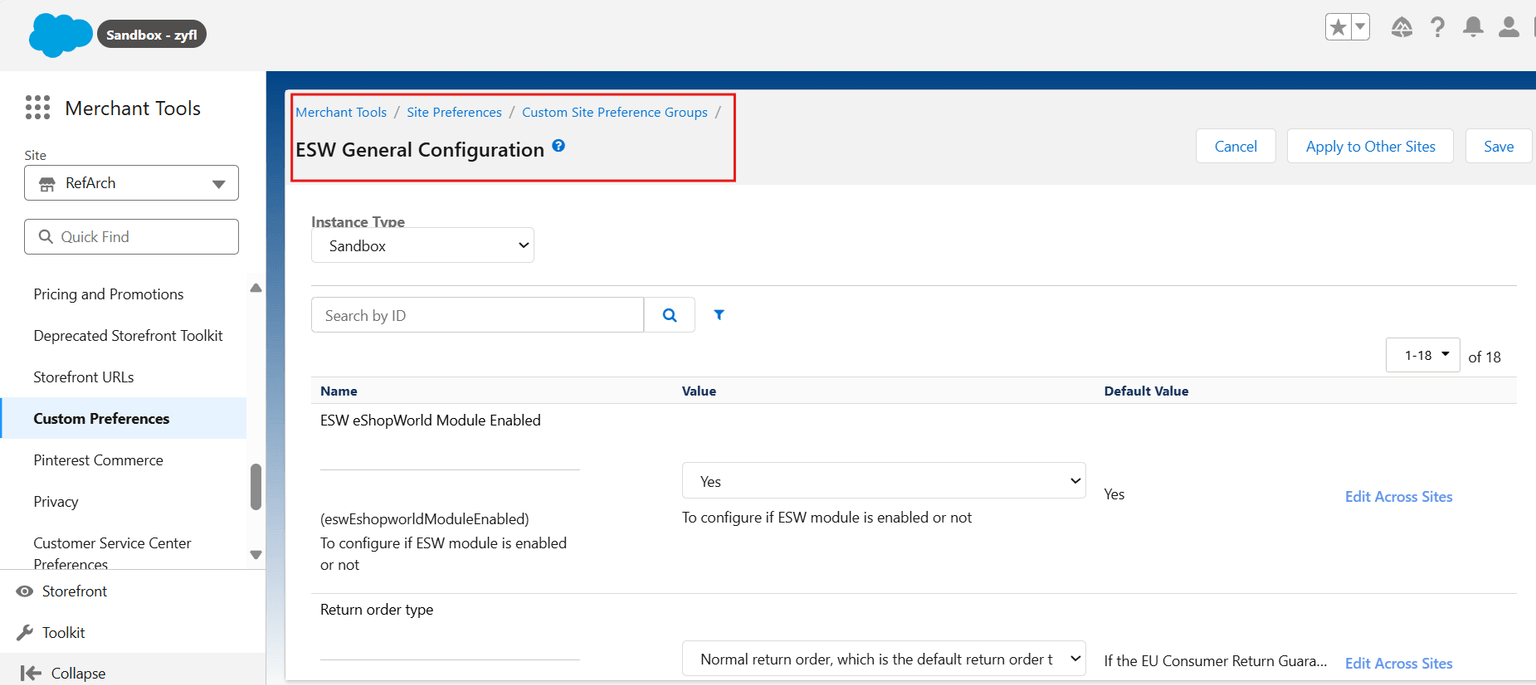Screen dimensions: 1536x685
Task: Open the Instance Type Sandbox dropdown
Action: 423,245
